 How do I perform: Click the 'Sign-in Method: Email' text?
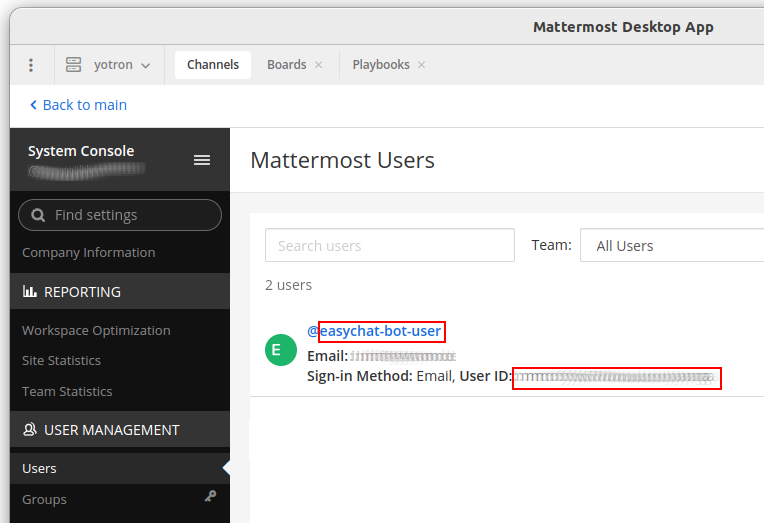380,376
